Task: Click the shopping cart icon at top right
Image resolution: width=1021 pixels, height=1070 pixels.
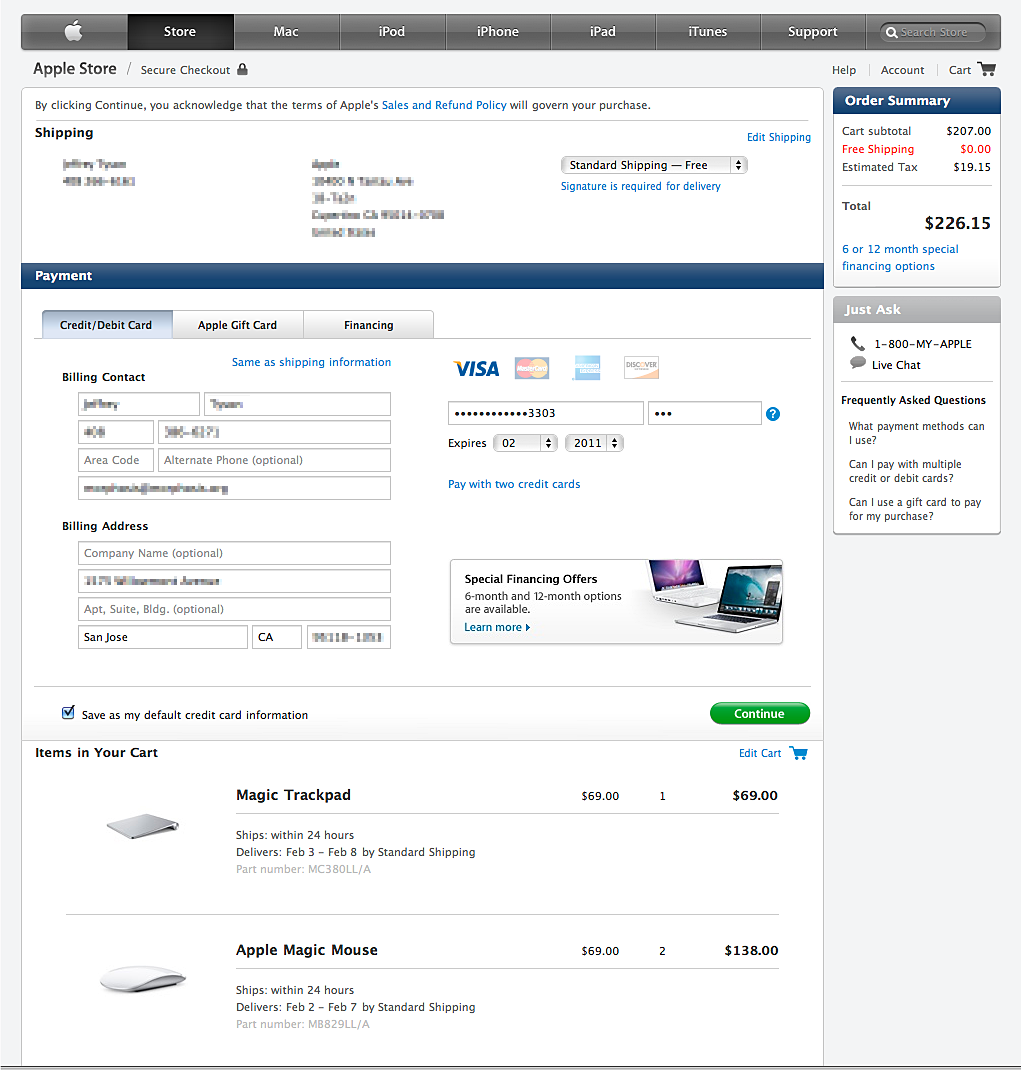Action: (x=987, y=69)
